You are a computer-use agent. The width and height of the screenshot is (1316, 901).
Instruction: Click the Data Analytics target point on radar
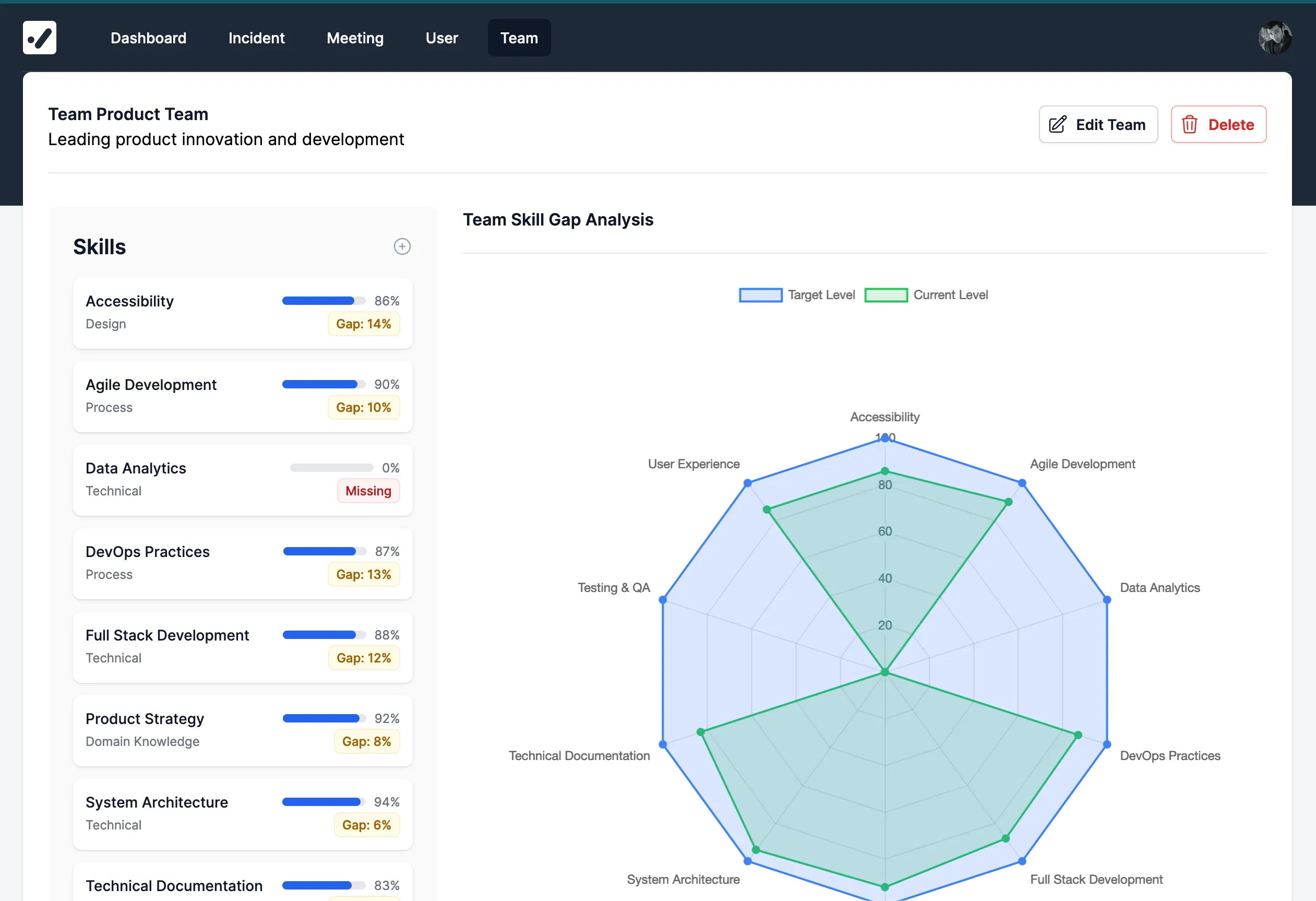tap(1106, 599)
